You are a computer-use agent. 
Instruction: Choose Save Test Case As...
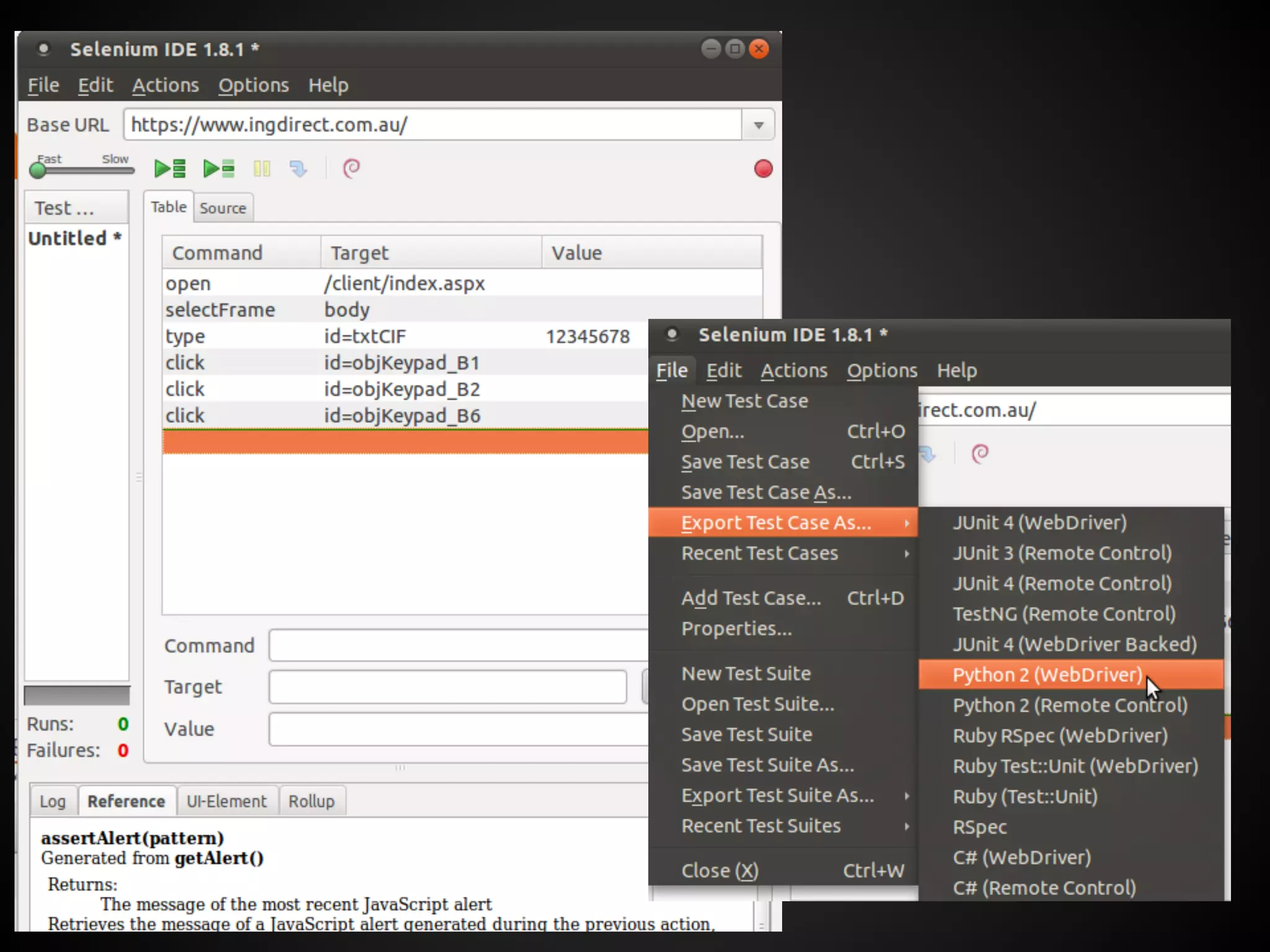783,492
